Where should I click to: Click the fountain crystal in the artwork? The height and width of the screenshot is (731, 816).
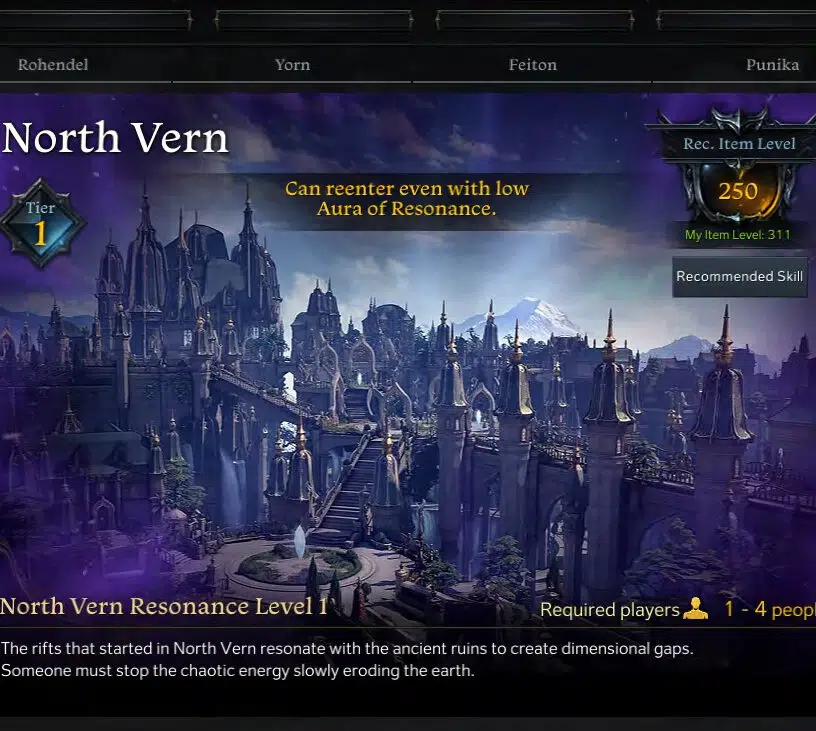pos(300,541)
